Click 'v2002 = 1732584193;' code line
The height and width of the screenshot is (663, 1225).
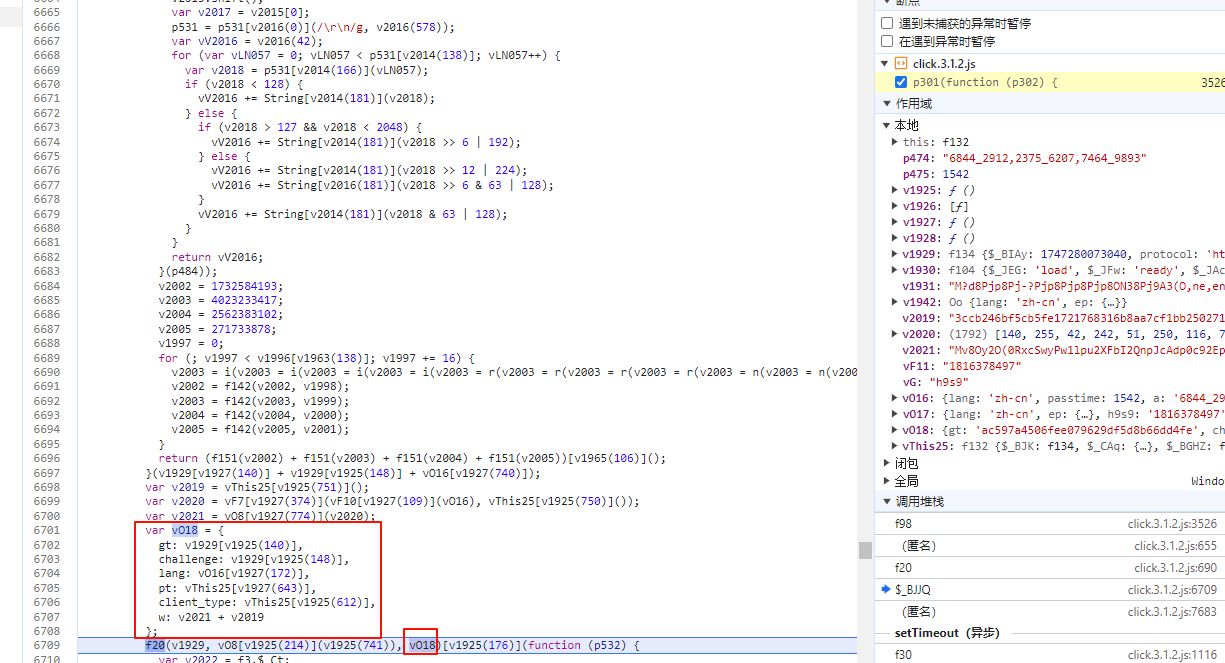pos(221,286)
